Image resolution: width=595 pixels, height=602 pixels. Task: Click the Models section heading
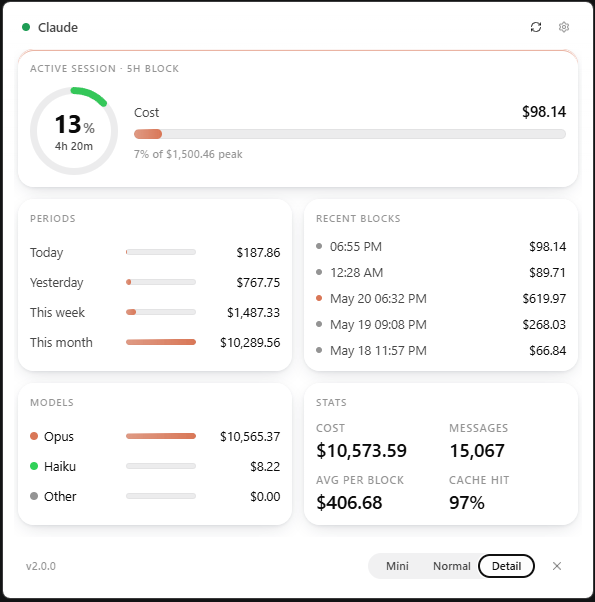tap(52, 402)
